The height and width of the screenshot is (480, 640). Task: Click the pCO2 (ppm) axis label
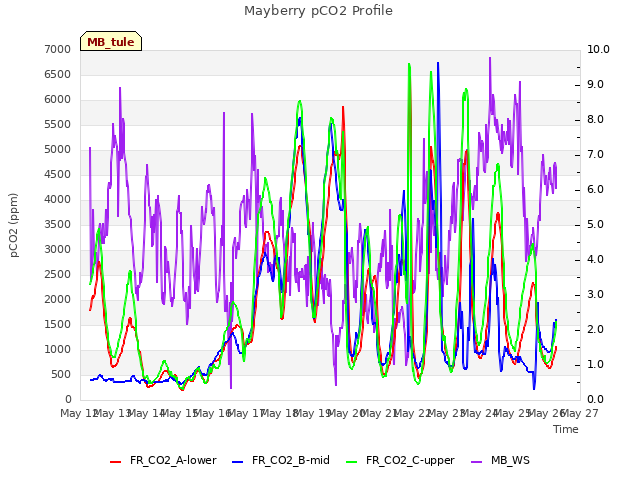pos(13,225)
